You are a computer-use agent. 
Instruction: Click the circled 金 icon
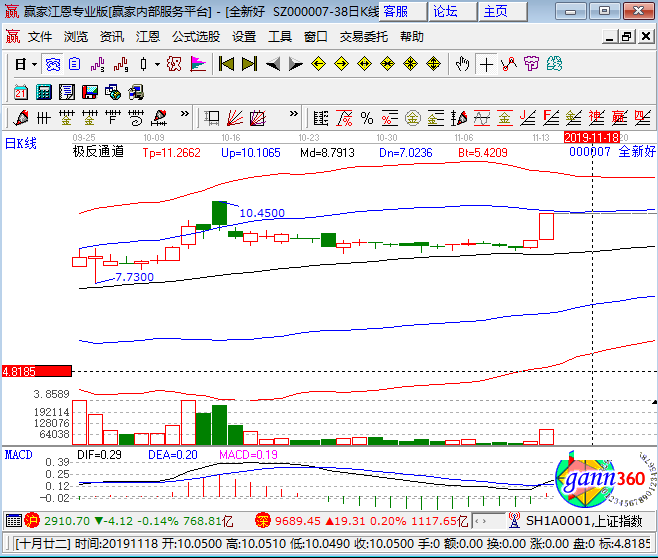pyautogui.click(x=413, y=118)
